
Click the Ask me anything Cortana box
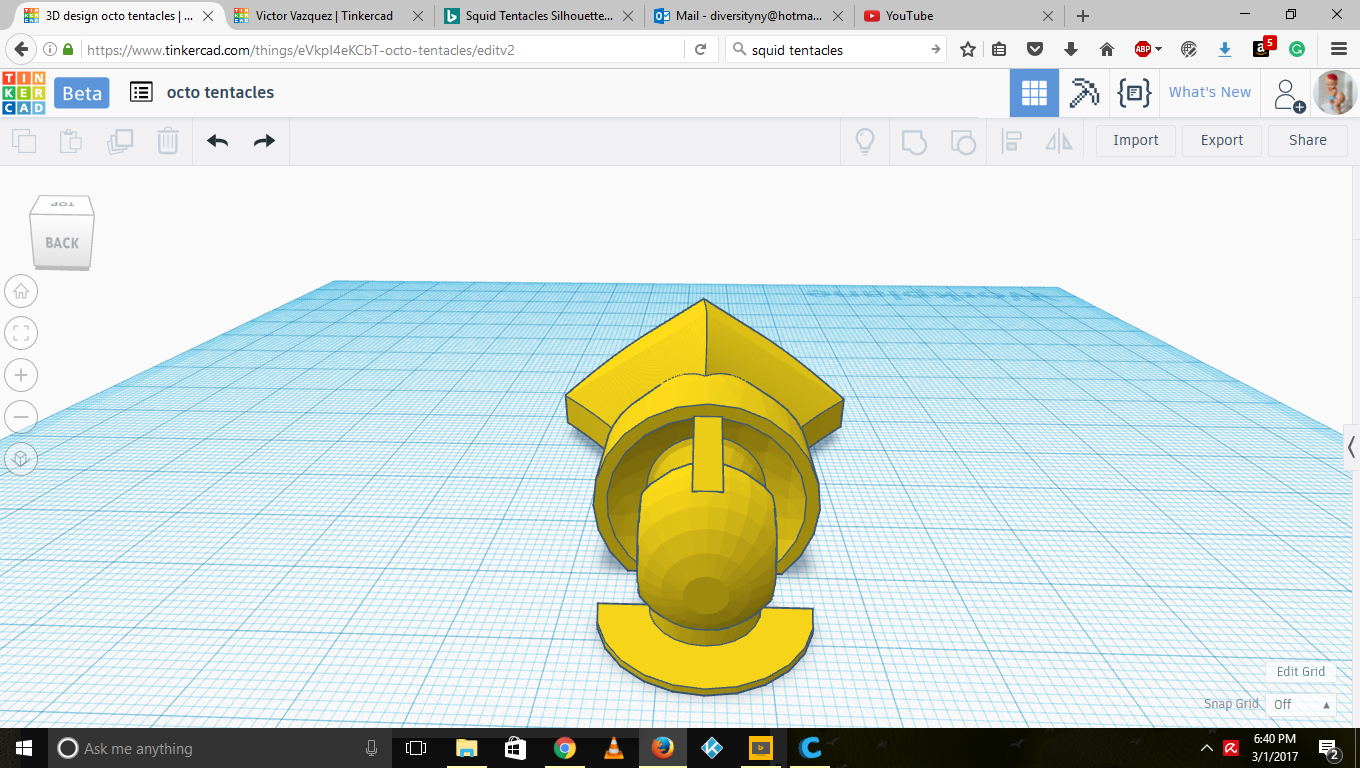[219, 748]
